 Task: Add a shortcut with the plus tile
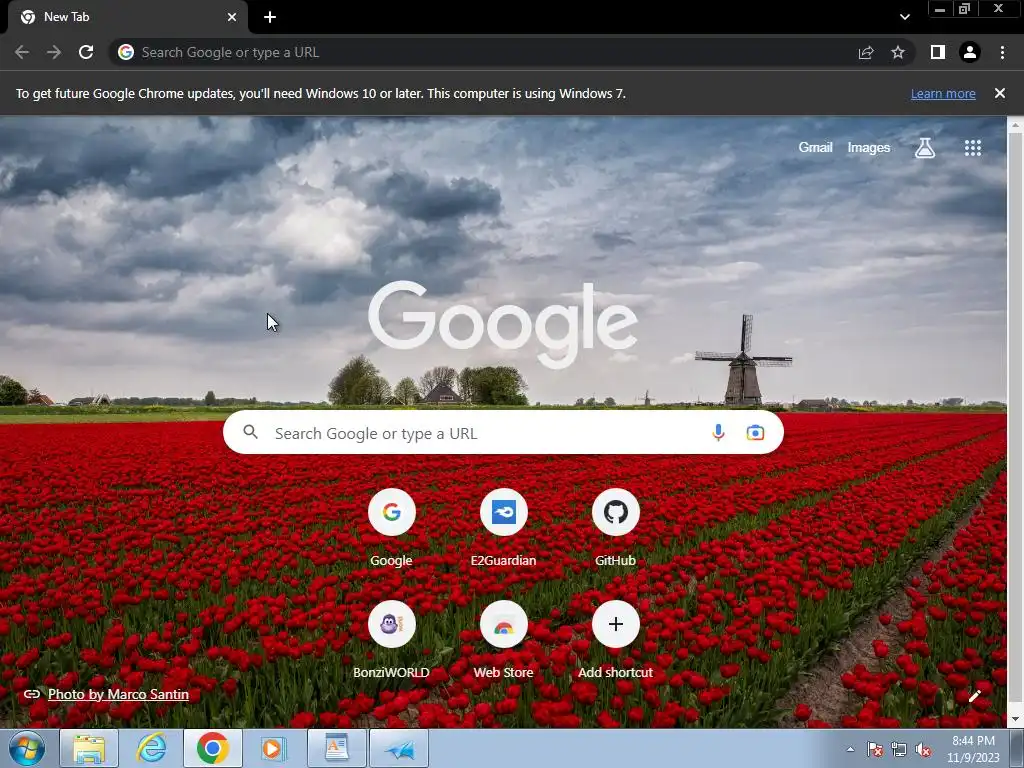615,641
